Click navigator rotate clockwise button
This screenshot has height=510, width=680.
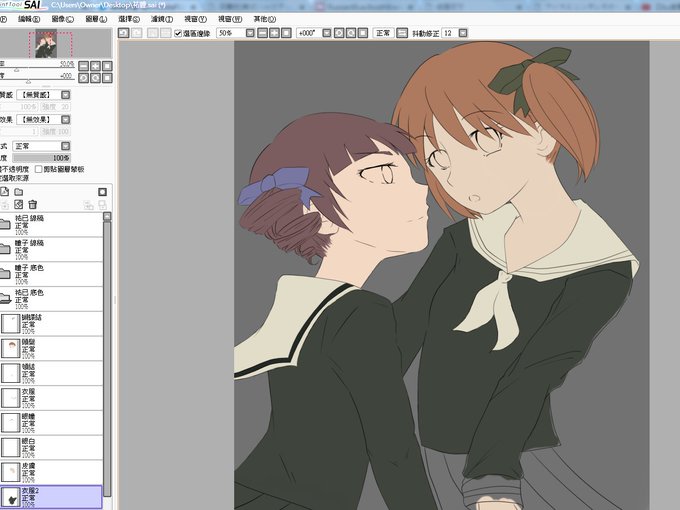95,78
